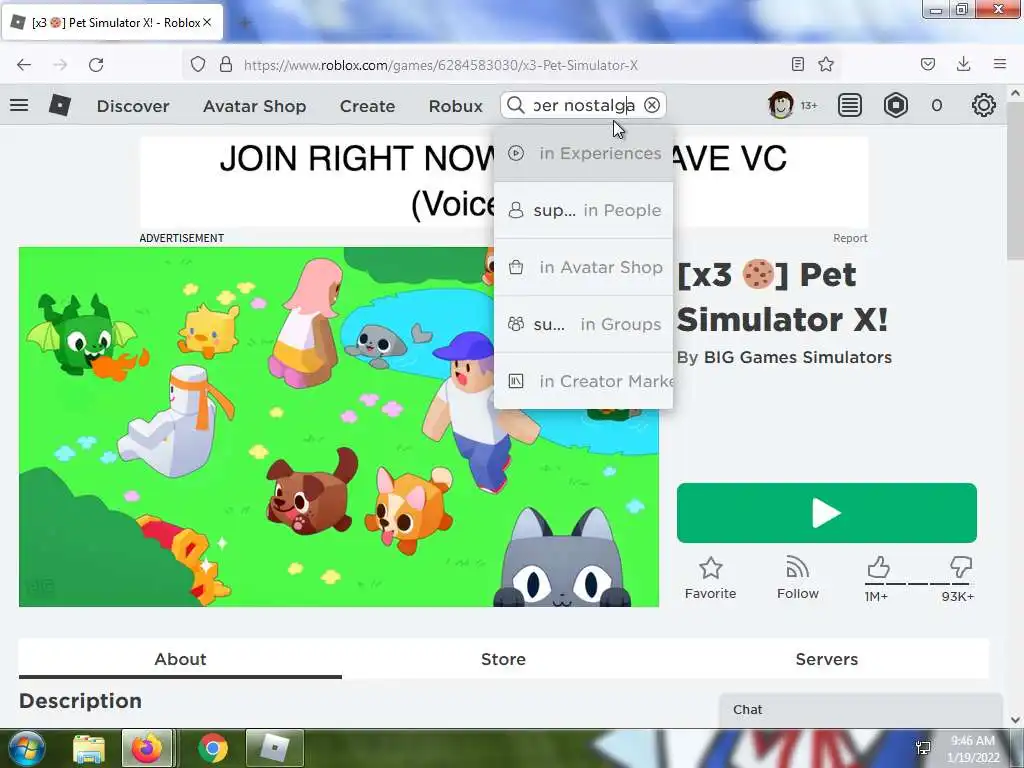Dislike the game with thumbs down
The image size is (1024, 768).
click(x=961, y=567)
